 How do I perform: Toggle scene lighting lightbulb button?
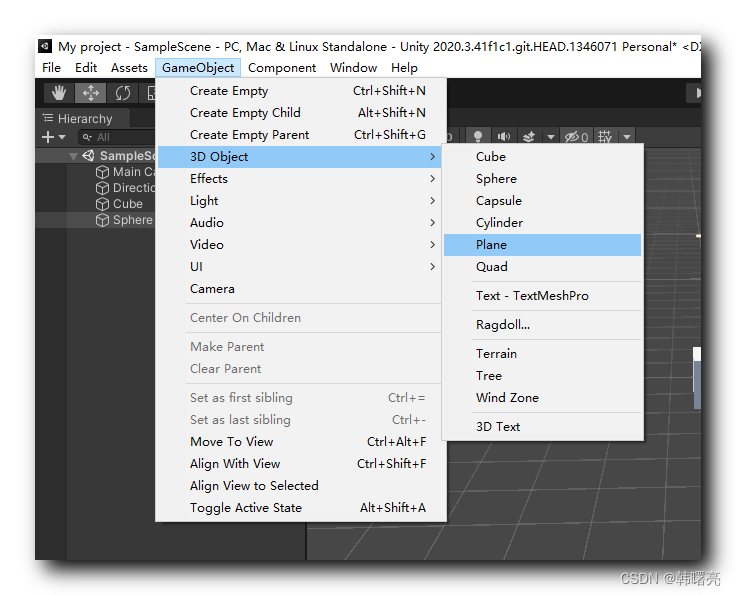tap(478, 137)
